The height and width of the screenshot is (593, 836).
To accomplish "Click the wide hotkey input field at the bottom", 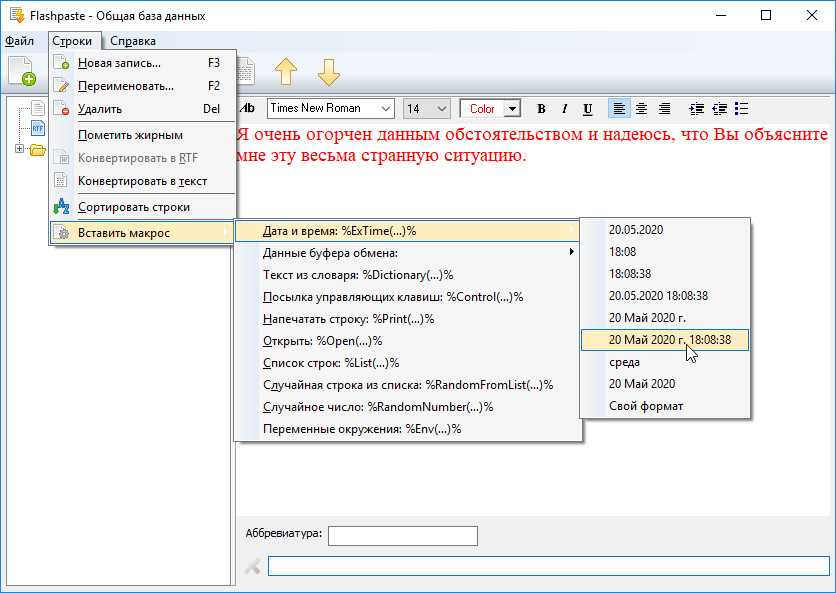I will coord(549,566).
